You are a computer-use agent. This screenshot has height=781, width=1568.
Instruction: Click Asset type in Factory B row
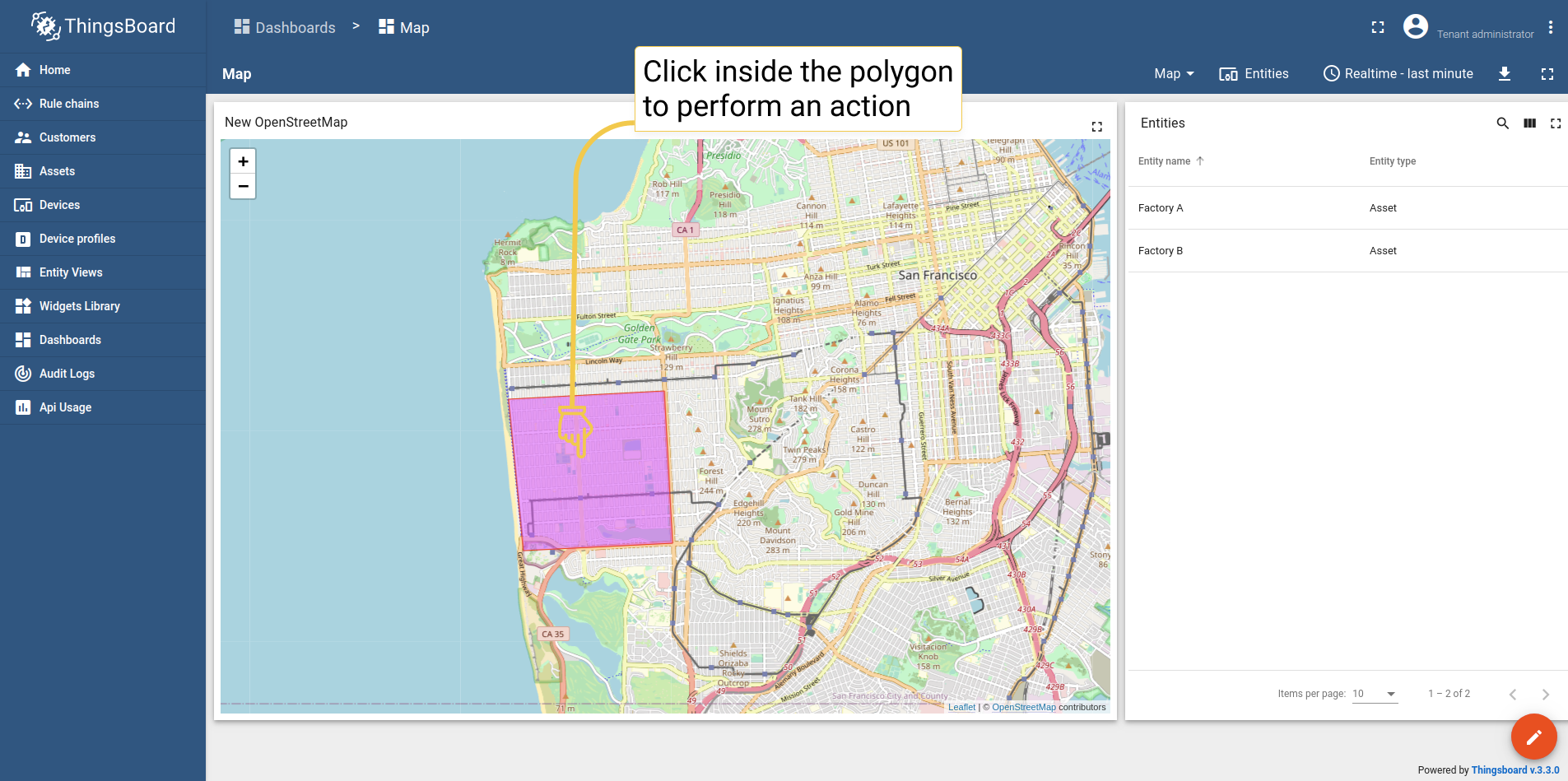click(1383, 251)
